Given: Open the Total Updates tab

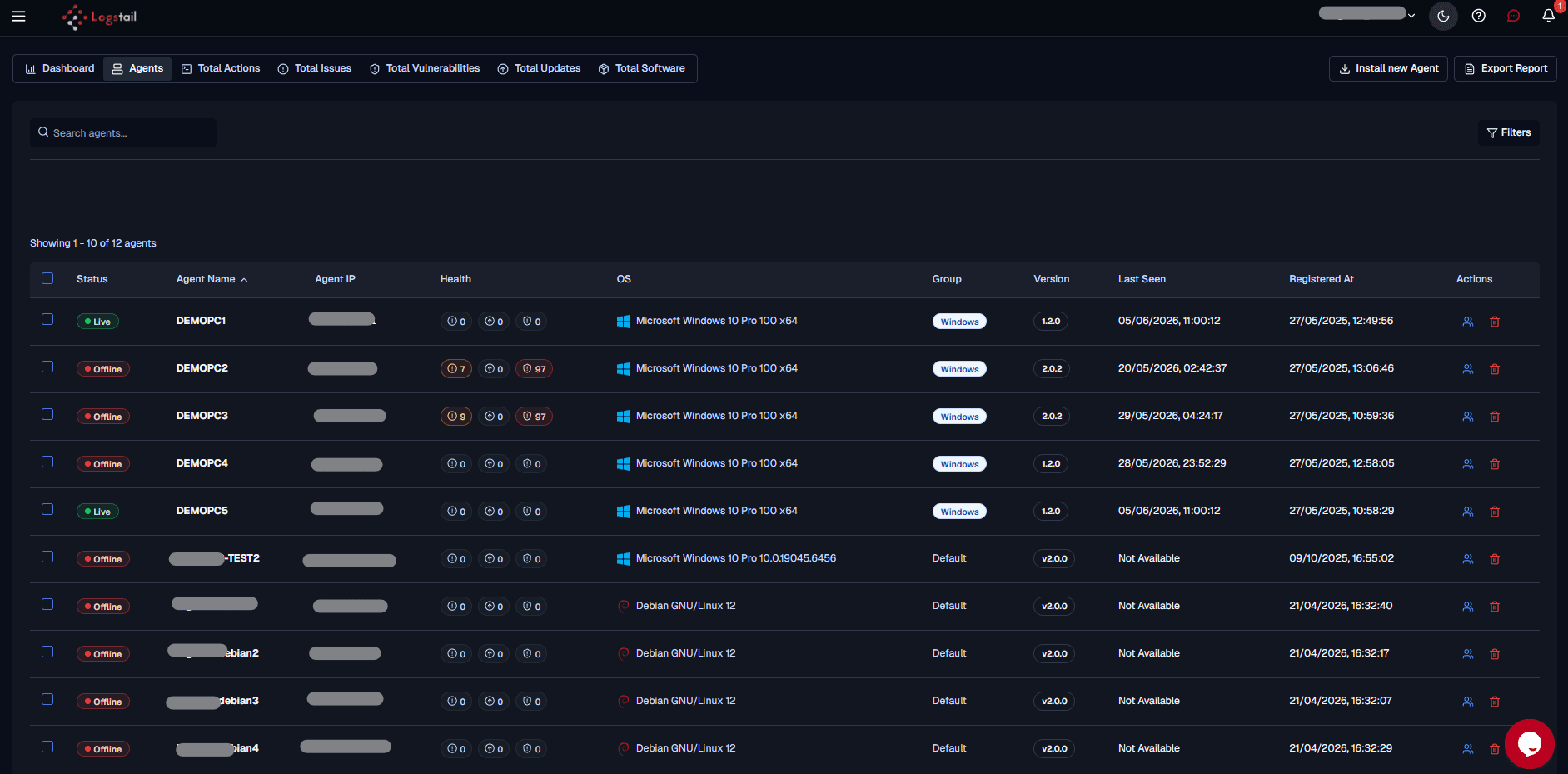Looking at the screenshot, I should (x=539, y=68).
